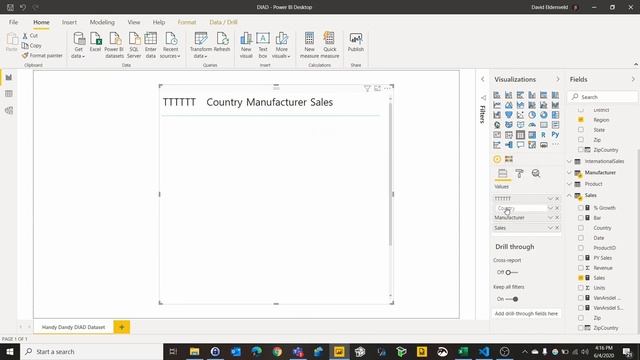Open dropdown for Sales value field
The image size is (640, 360).
[x=550, y=228]
